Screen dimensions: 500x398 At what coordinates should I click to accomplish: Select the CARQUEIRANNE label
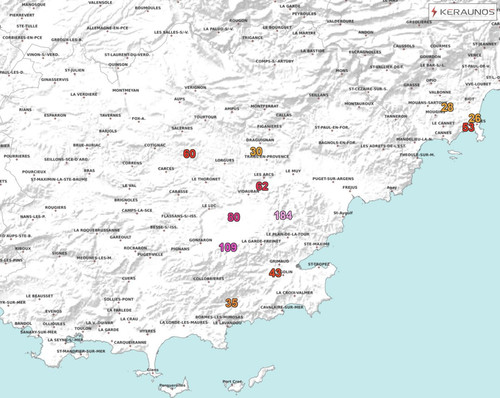coord(130,343)
